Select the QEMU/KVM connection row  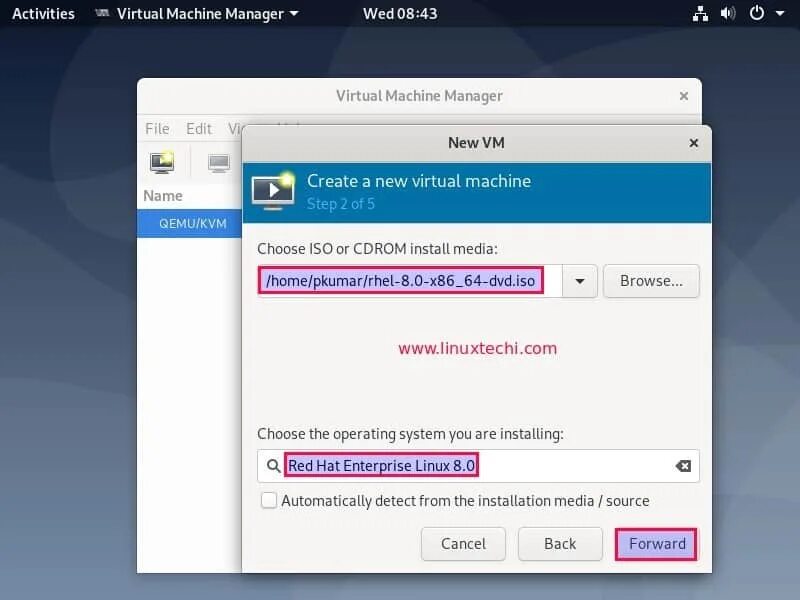point(189,223)
